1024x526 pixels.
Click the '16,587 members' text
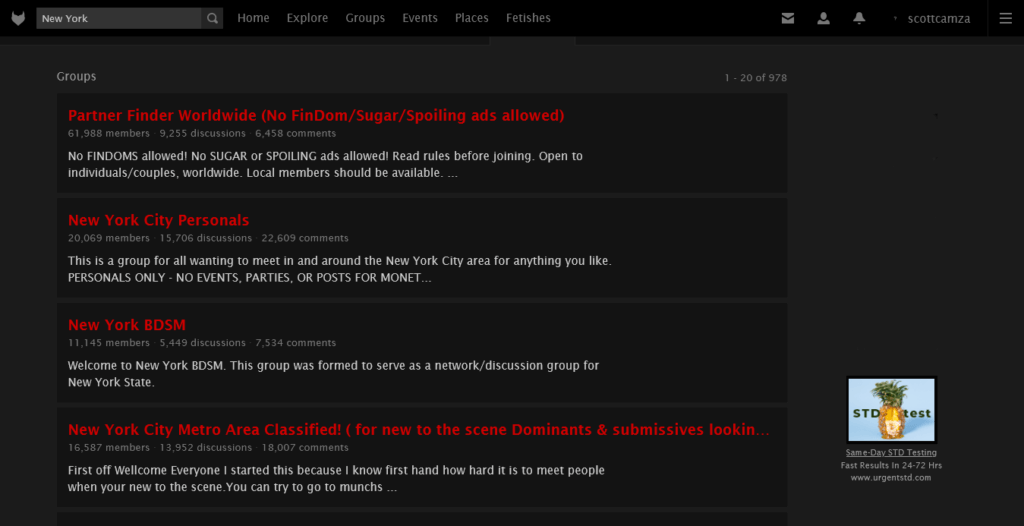click(x=109, y=448)
